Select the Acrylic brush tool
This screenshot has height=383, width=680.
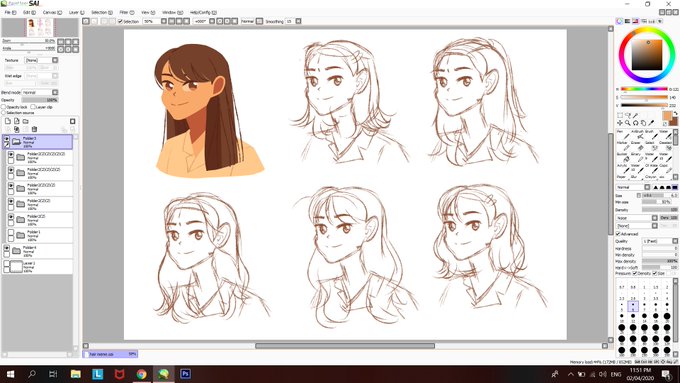tap(622, 168)
